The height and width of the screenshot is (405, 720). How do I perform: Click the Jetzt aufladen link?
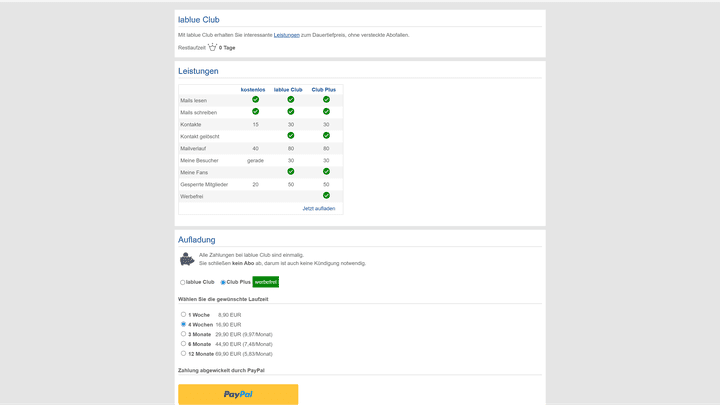point(319,208)
